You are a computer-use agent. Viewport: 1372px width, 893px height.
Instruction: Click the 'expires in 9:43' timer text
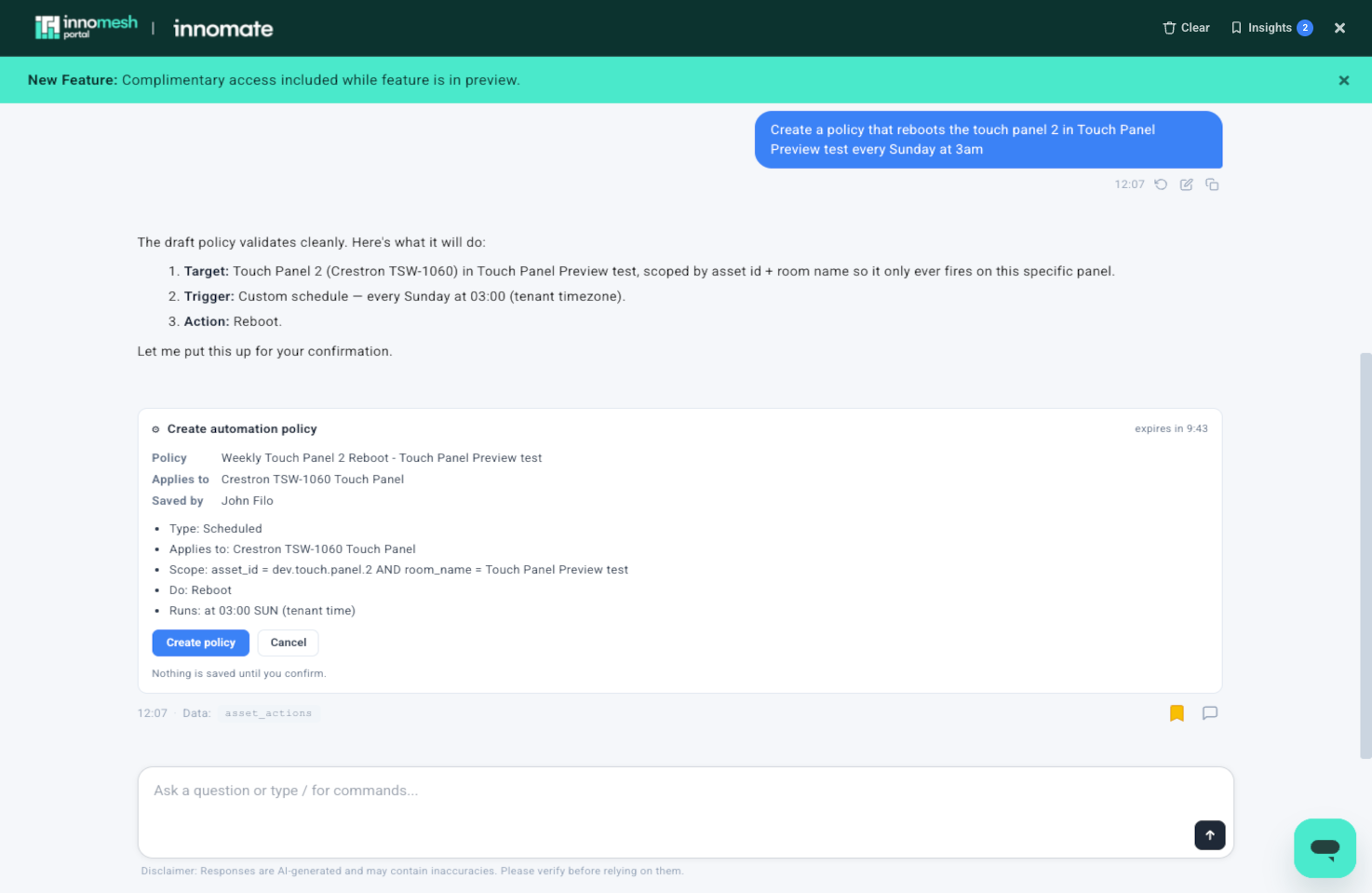tap(1171, 429)
